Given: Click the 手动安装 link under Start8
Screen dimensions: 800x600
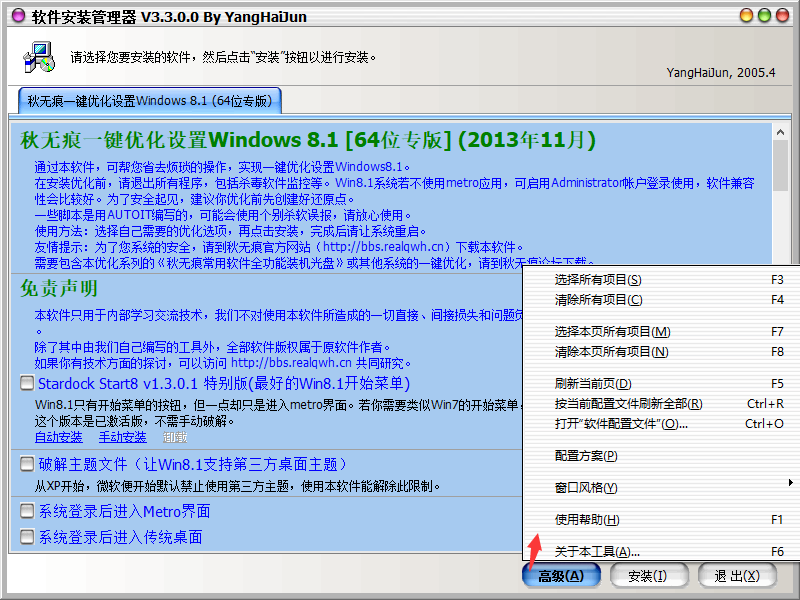Looking at the screenshot, I should pos(122,437).
